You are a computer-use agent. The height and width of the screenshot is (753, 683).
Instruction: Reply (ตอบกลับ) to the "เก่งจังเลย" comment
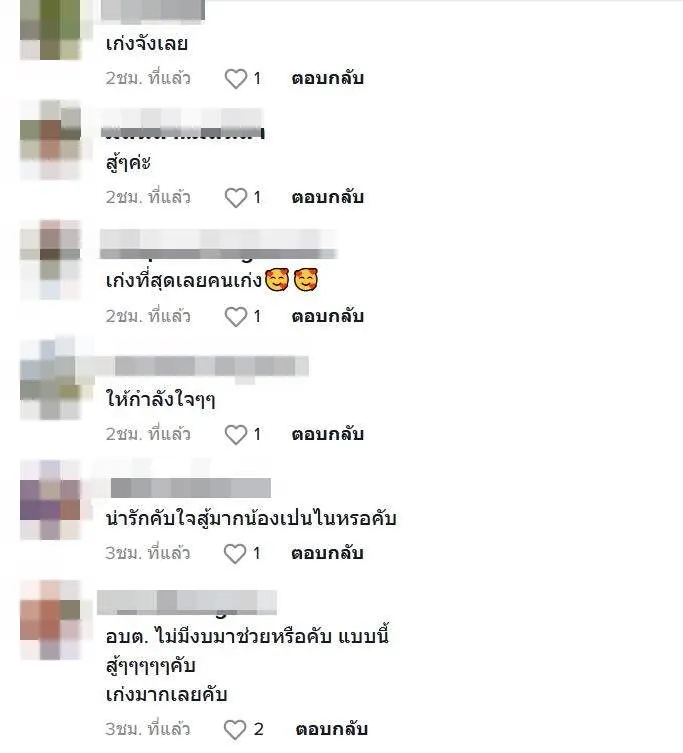pos(328,78)
